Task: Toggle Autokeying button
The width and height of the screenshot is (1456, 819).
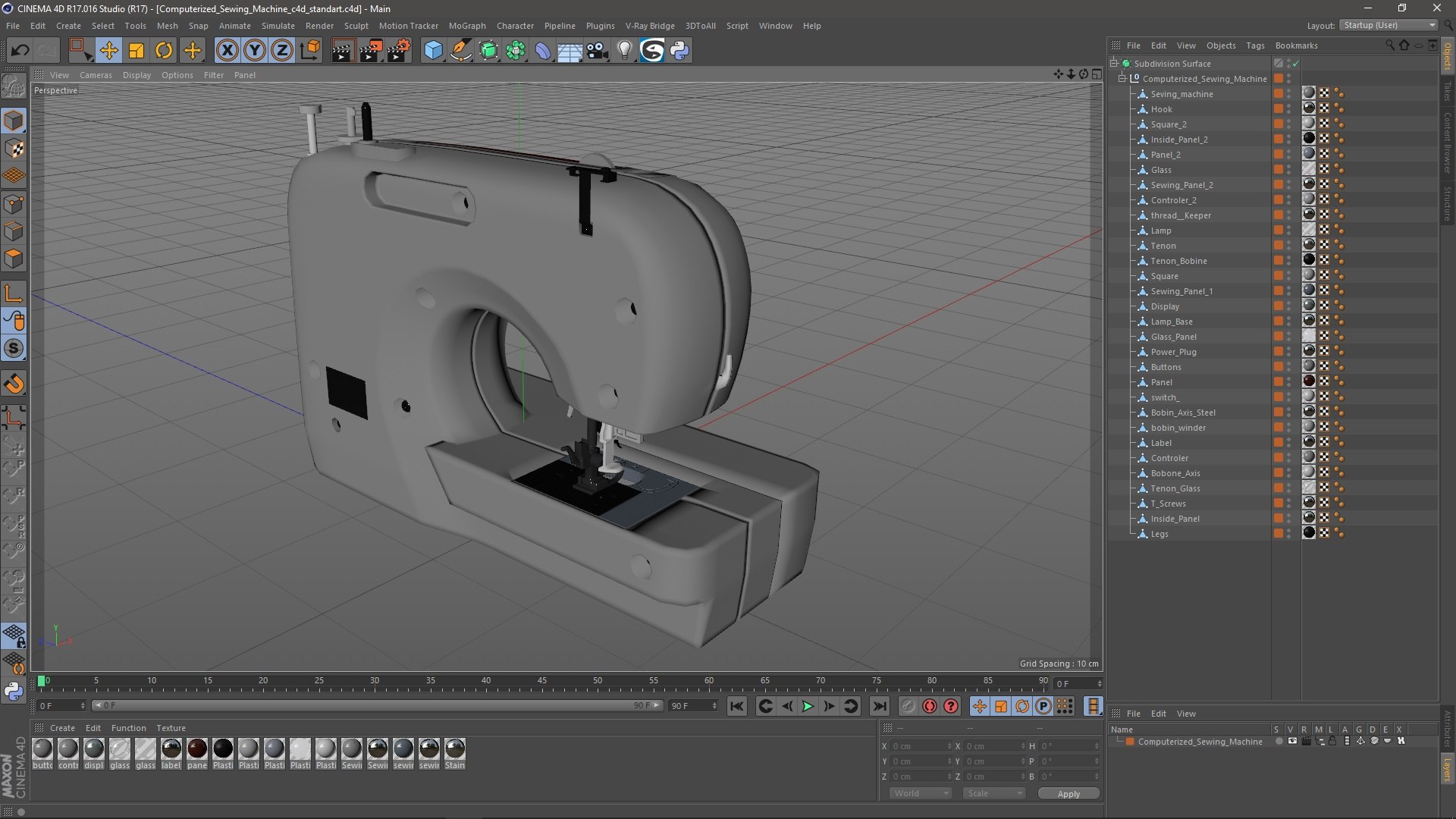Action: click(930, 707)
